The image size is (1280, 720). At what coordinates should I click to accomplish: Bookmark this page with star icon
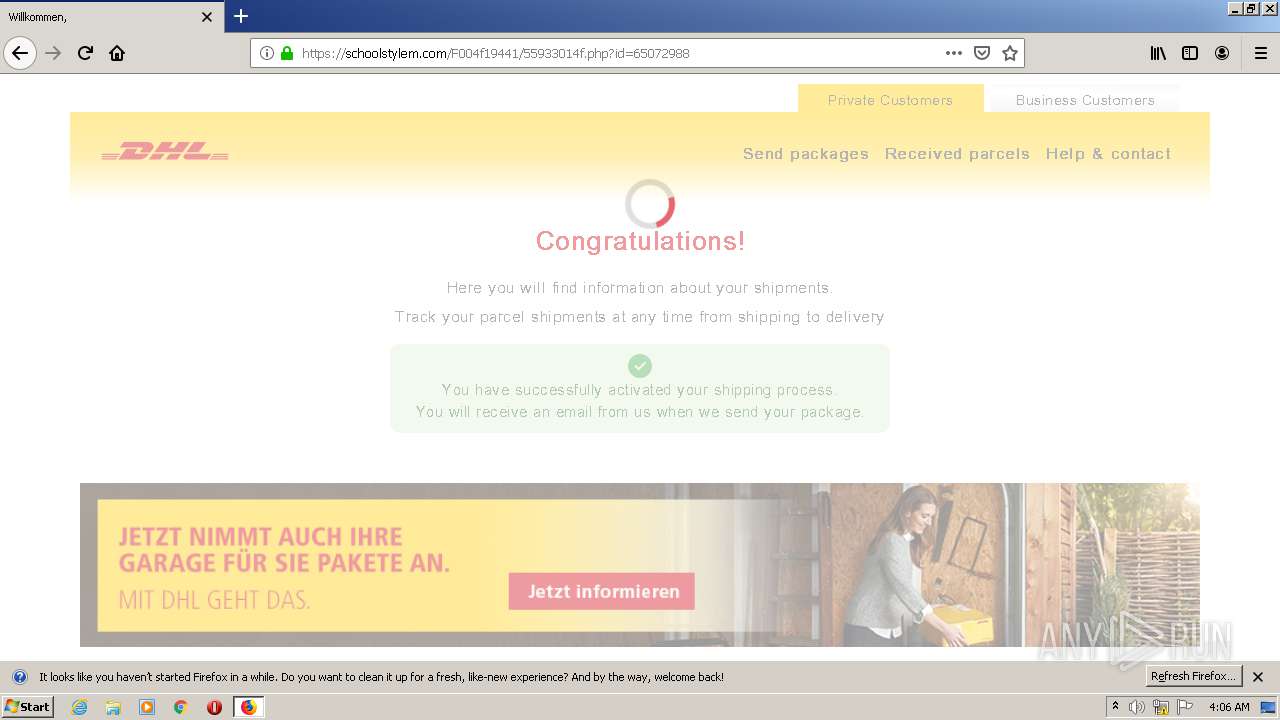pyautogui.click(x=1010, y=53)
